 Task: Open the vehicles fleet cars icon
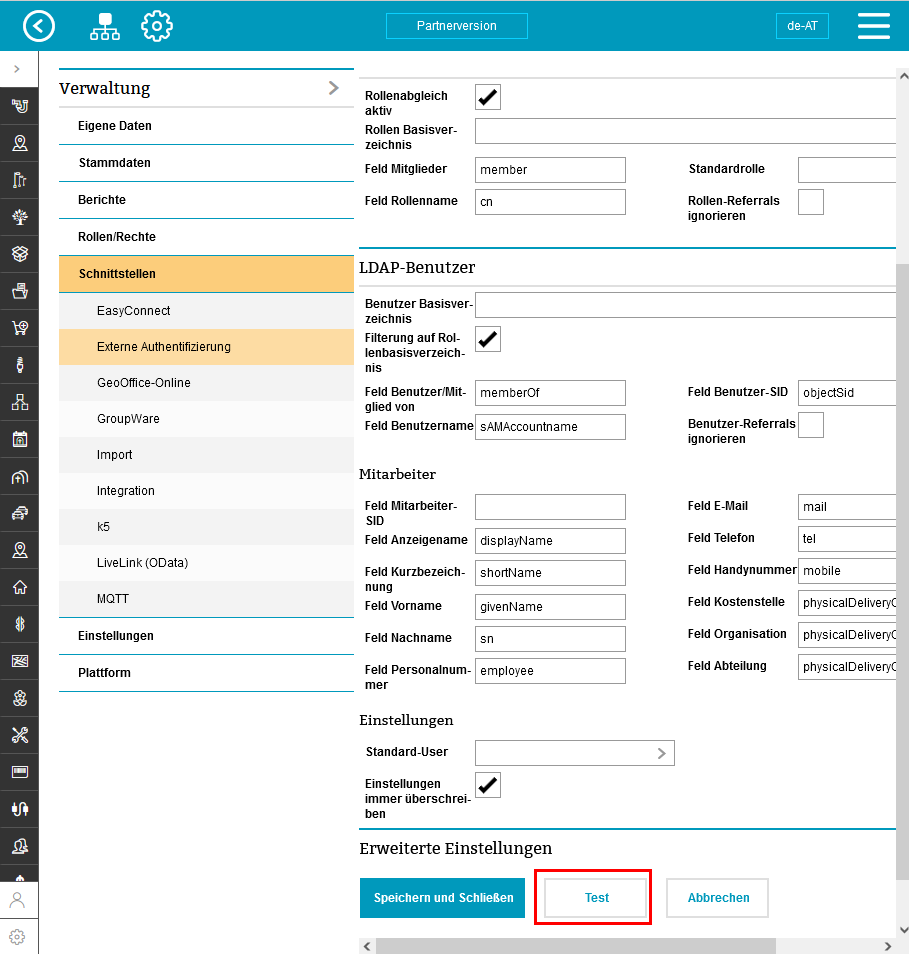pos(20,514)
